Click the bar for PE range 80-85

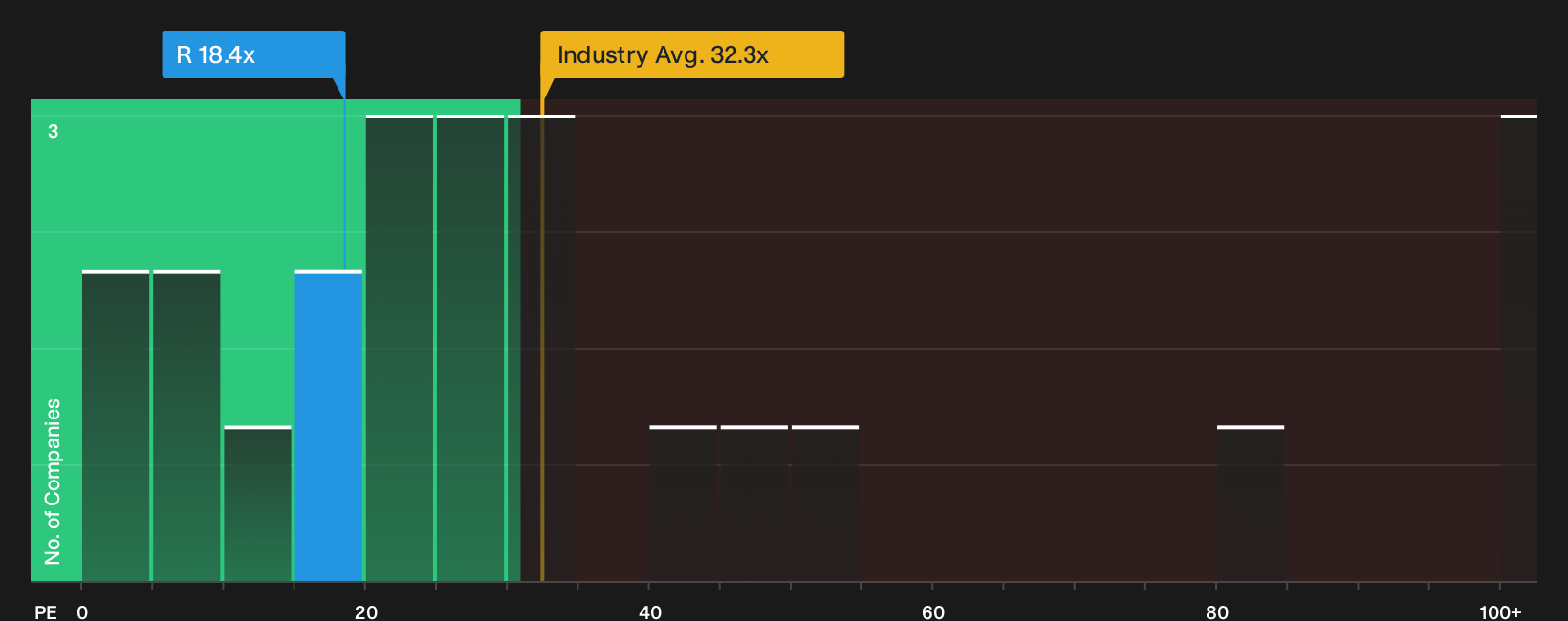point(1251,503)
